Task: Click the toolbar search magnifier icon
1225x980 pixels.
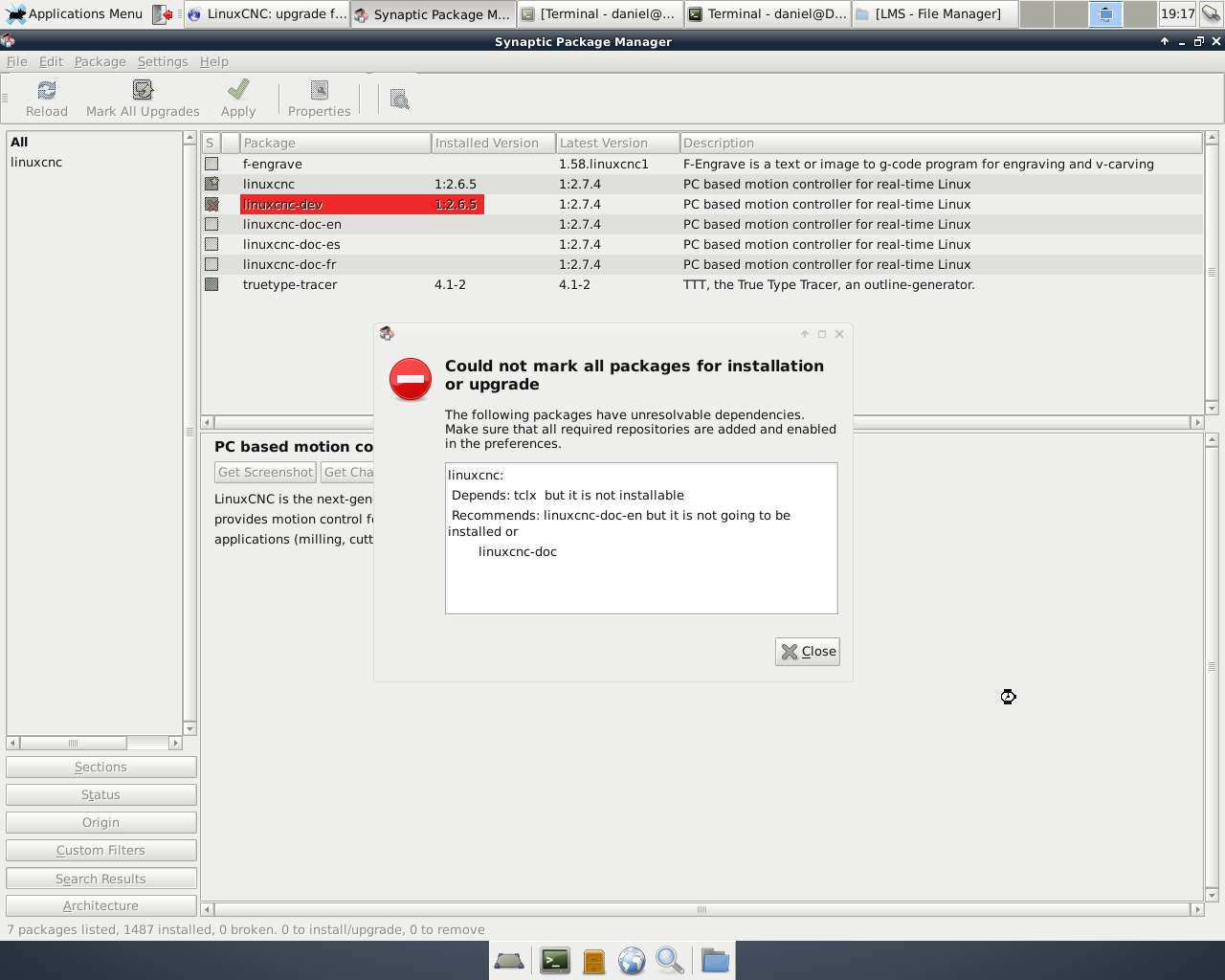Action: [400, 99]
